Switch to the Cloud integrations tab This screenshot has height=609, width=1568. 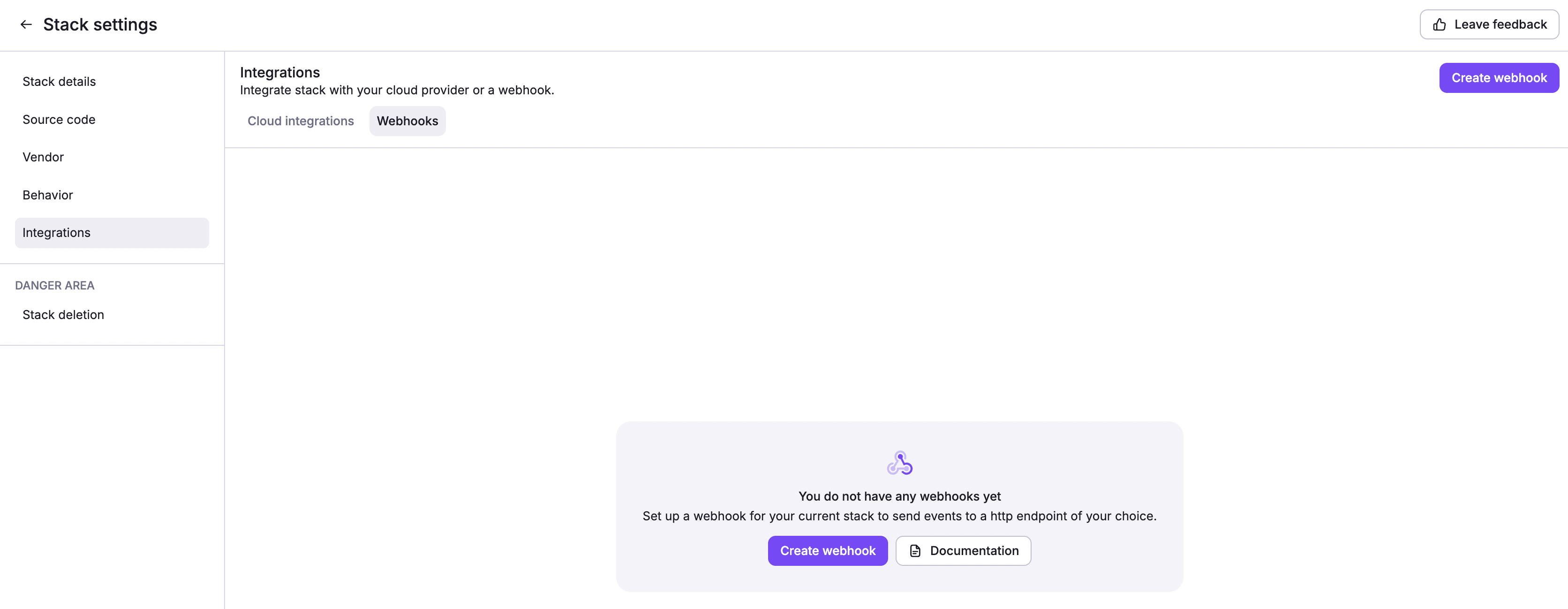click(301, 121)
